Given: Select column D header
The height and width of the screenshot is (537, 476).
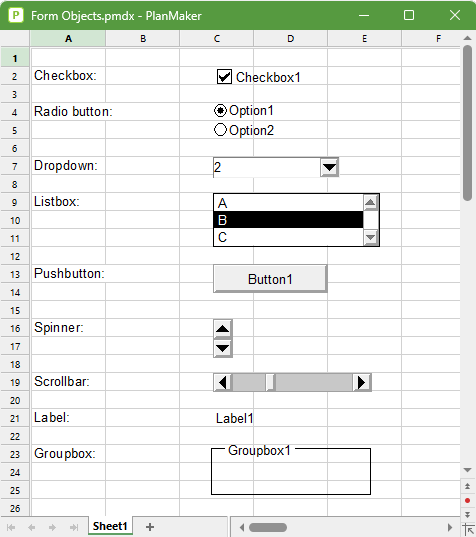Looking at the screenshot, I should tap(291, 38).
